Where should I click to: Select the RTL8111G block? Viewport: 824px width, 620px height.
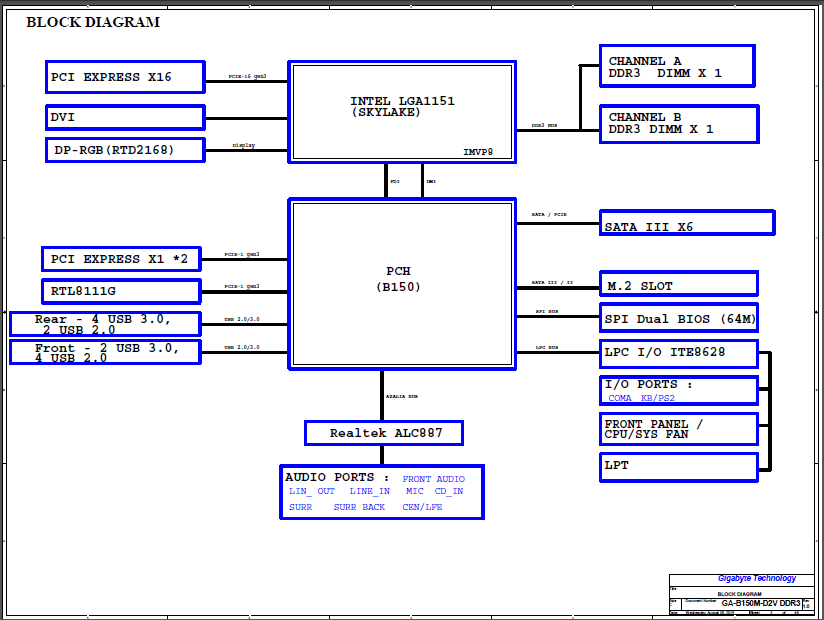120,291
